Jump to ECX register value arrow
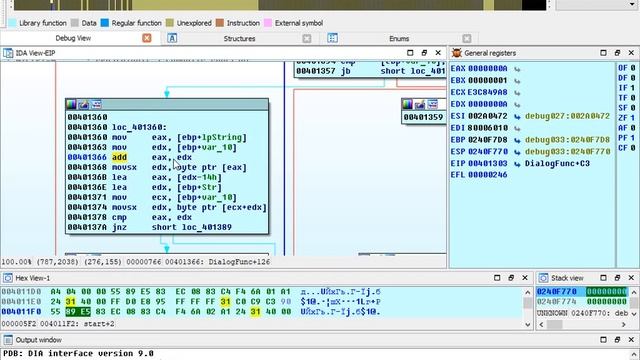640x360 pixels. click(x=517, y=93)
